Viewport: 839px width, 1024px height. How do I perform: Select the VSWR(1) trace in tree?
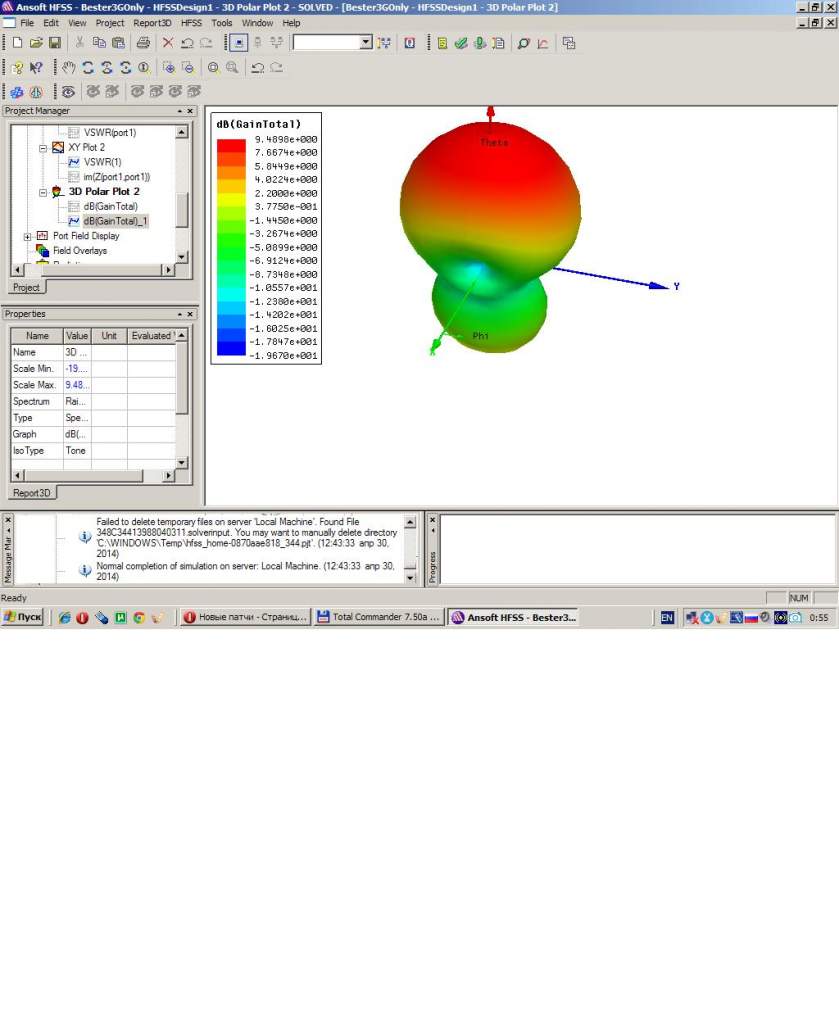(x=103, y=162)
